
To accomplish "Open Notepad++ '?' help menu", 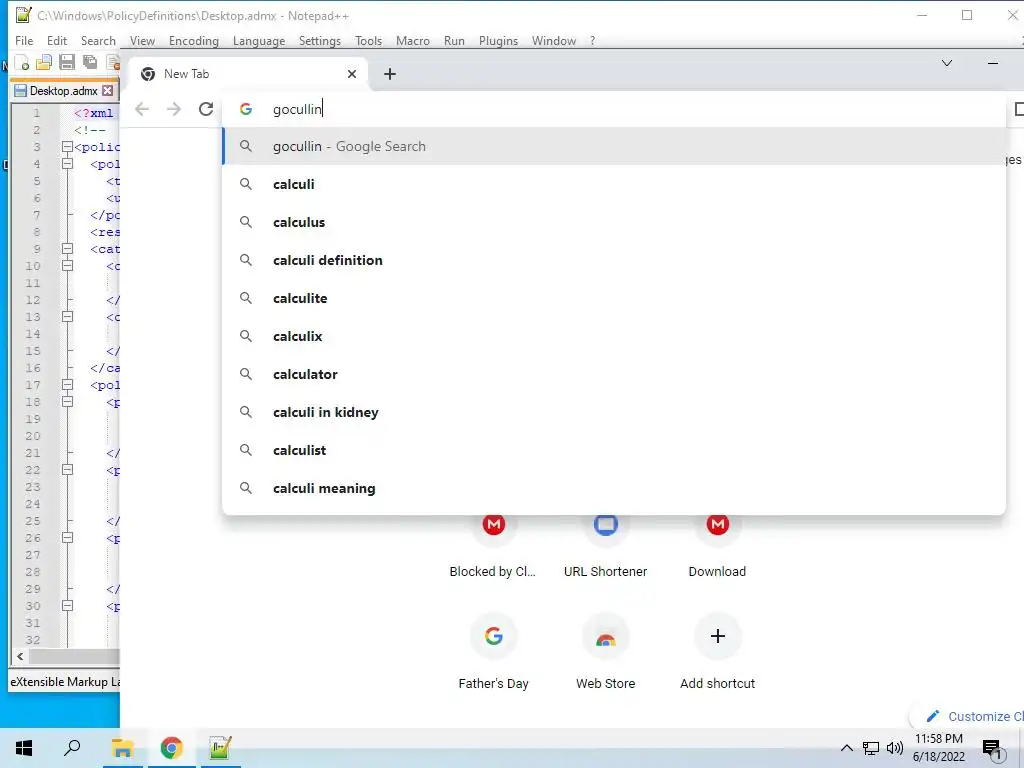I will [592, 40].
